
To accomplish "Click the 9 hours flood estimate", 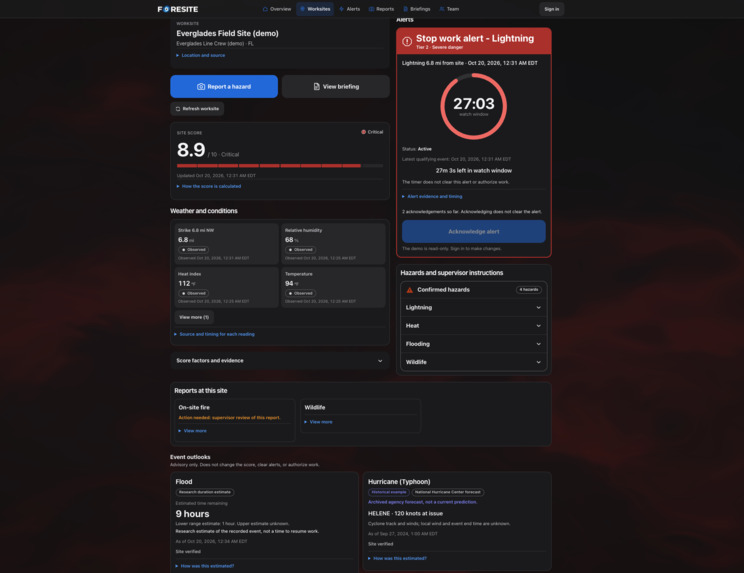I will pyautogui.click(x=192, y=514).
